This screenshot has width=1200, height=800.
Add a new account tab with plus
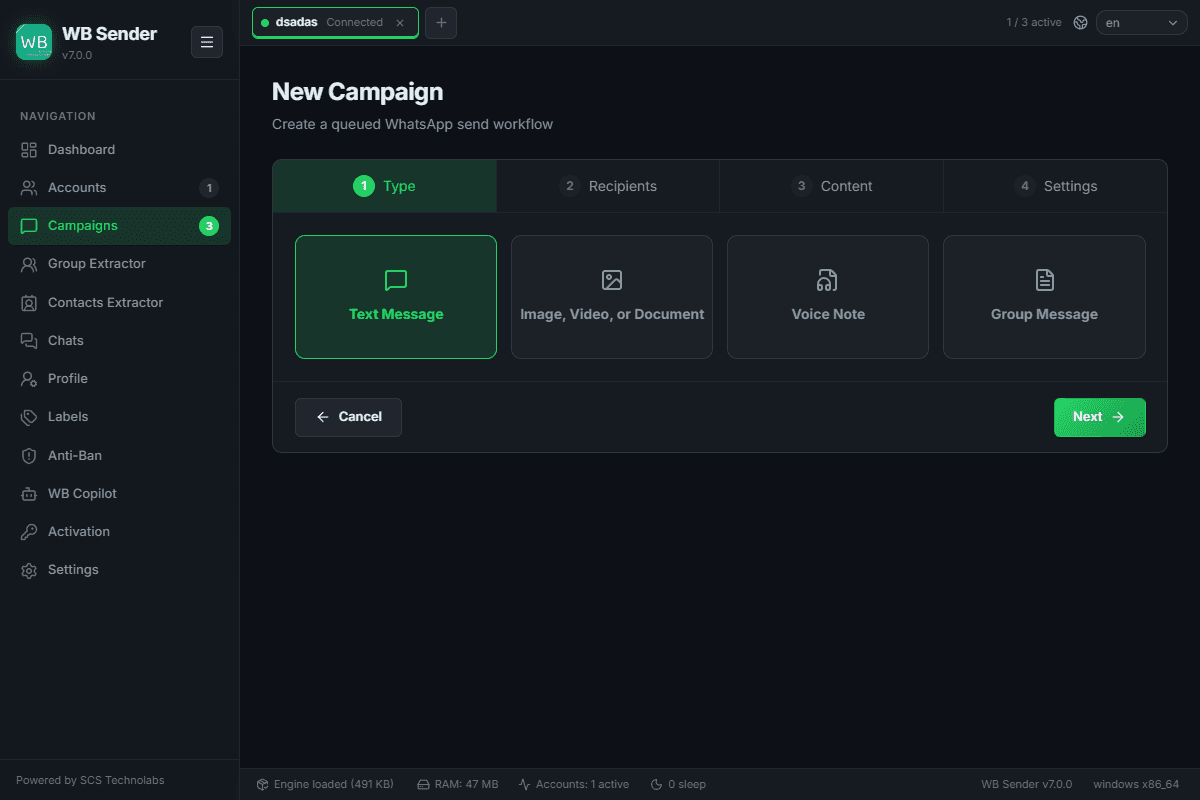click(x=441, y=22)
